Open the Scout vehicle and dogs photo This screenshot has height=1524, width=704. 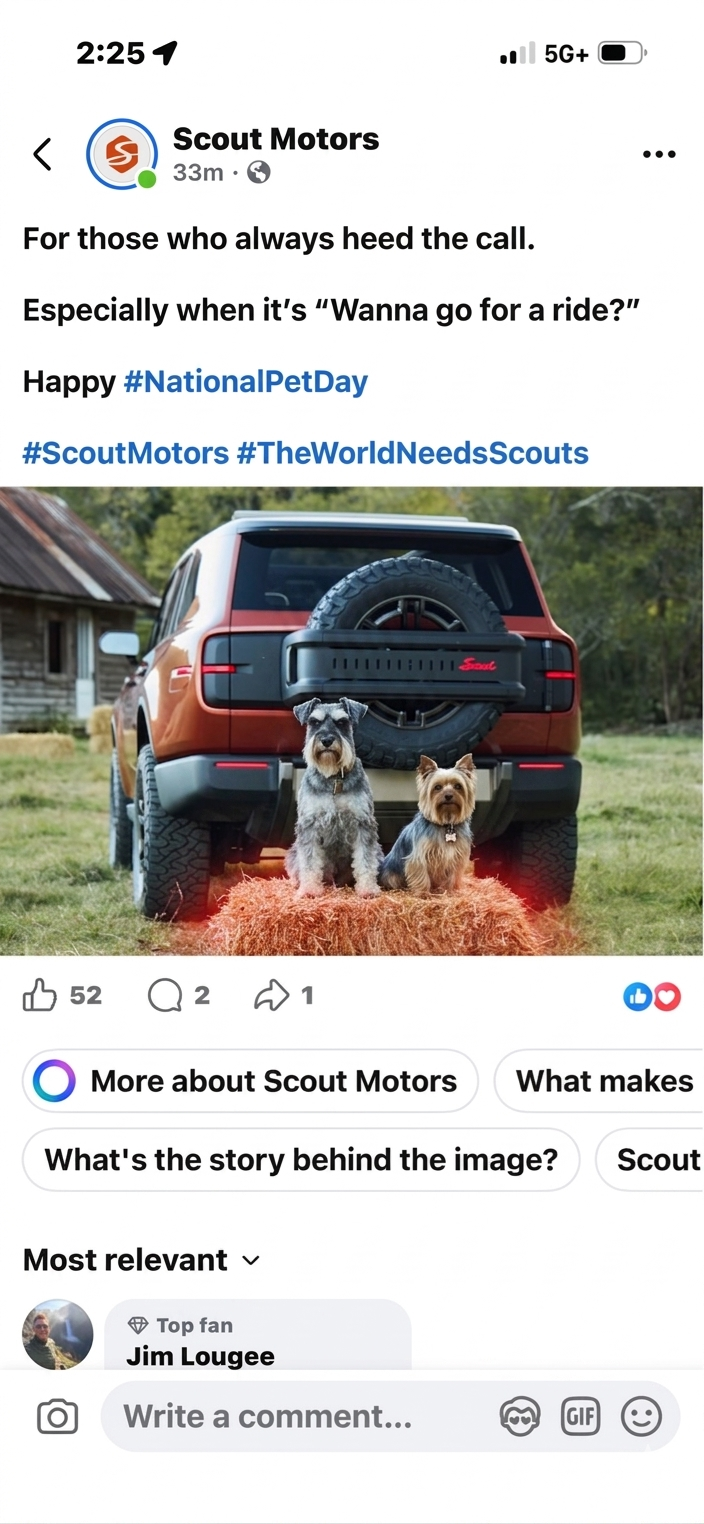tap(352, 721)
